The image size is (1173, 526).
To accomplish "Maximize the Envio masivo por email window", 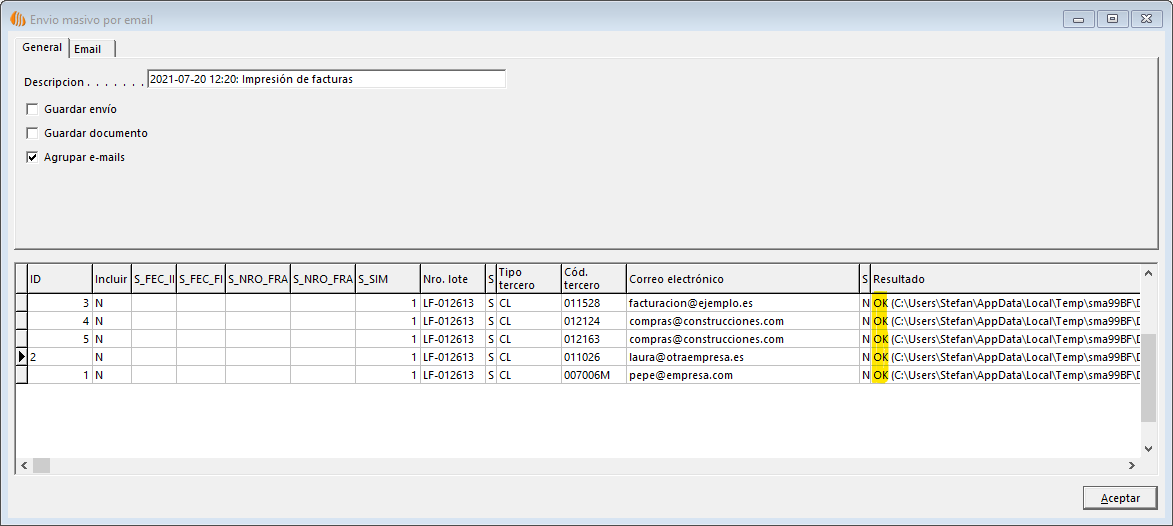I will click(1111, 19).
